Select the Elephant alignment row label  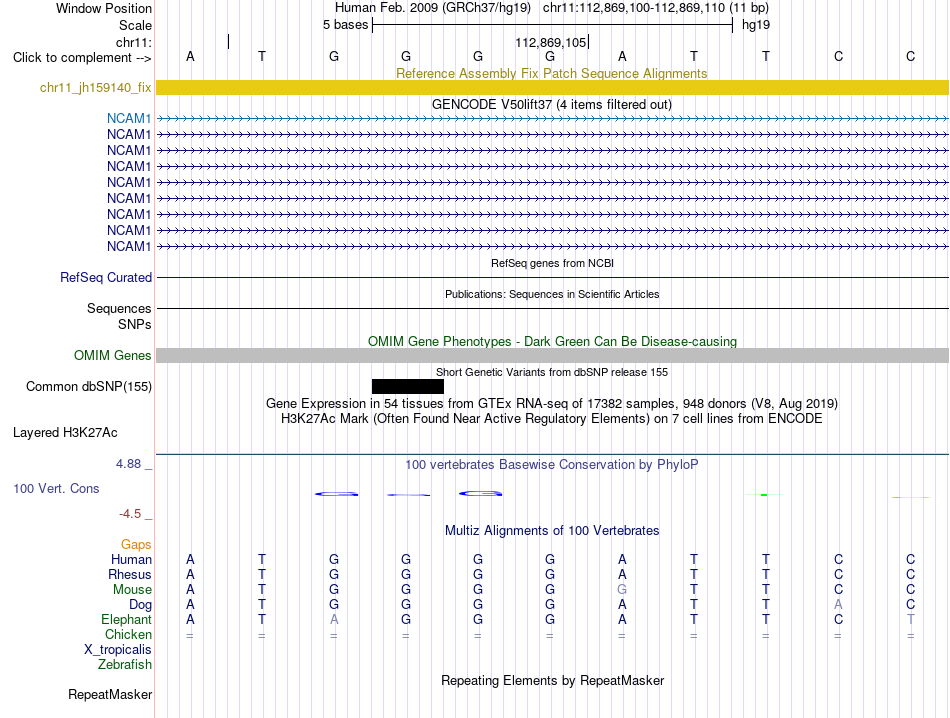pos(126,619)
